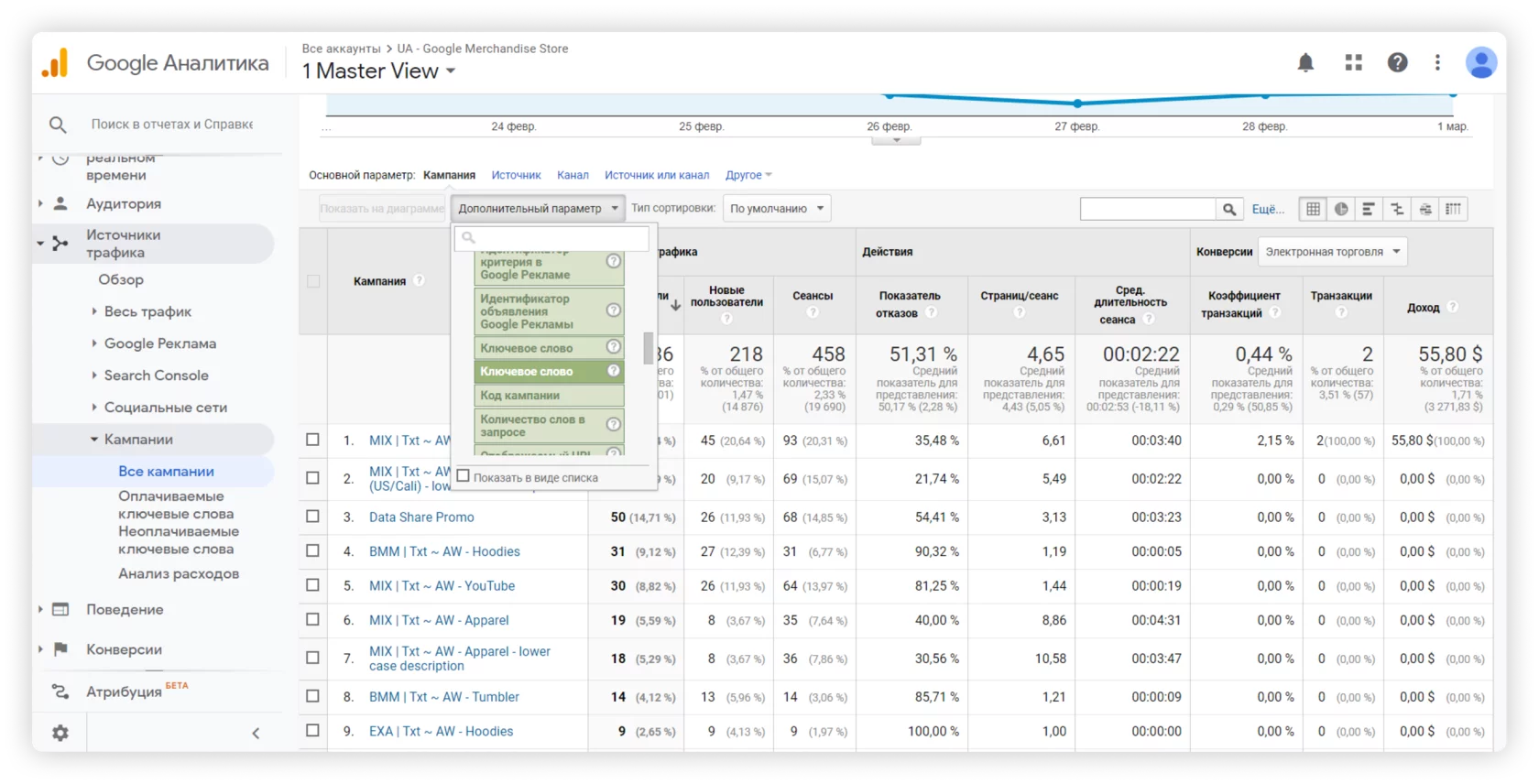The image size is (1539, 784).
Task: Open Все кампании report
Action: click(166, 471)
